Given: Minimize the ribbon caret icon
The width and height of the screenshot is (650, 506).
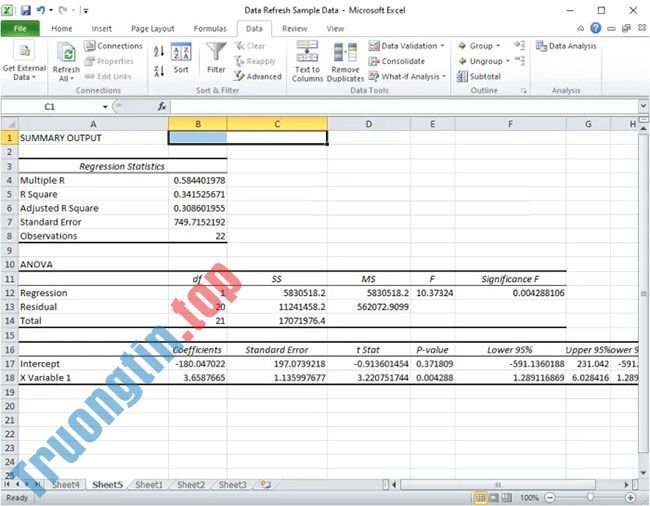Looking at the screenshot, I should click(x=580, y=29).
